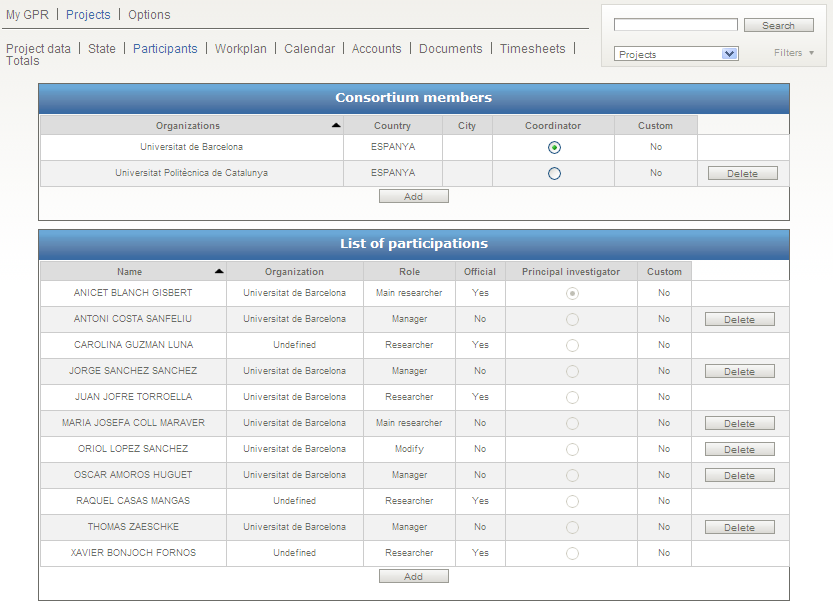This screenshot has height=609, width=833.
Task: Add a new participation entry
Action: [413, 577]
